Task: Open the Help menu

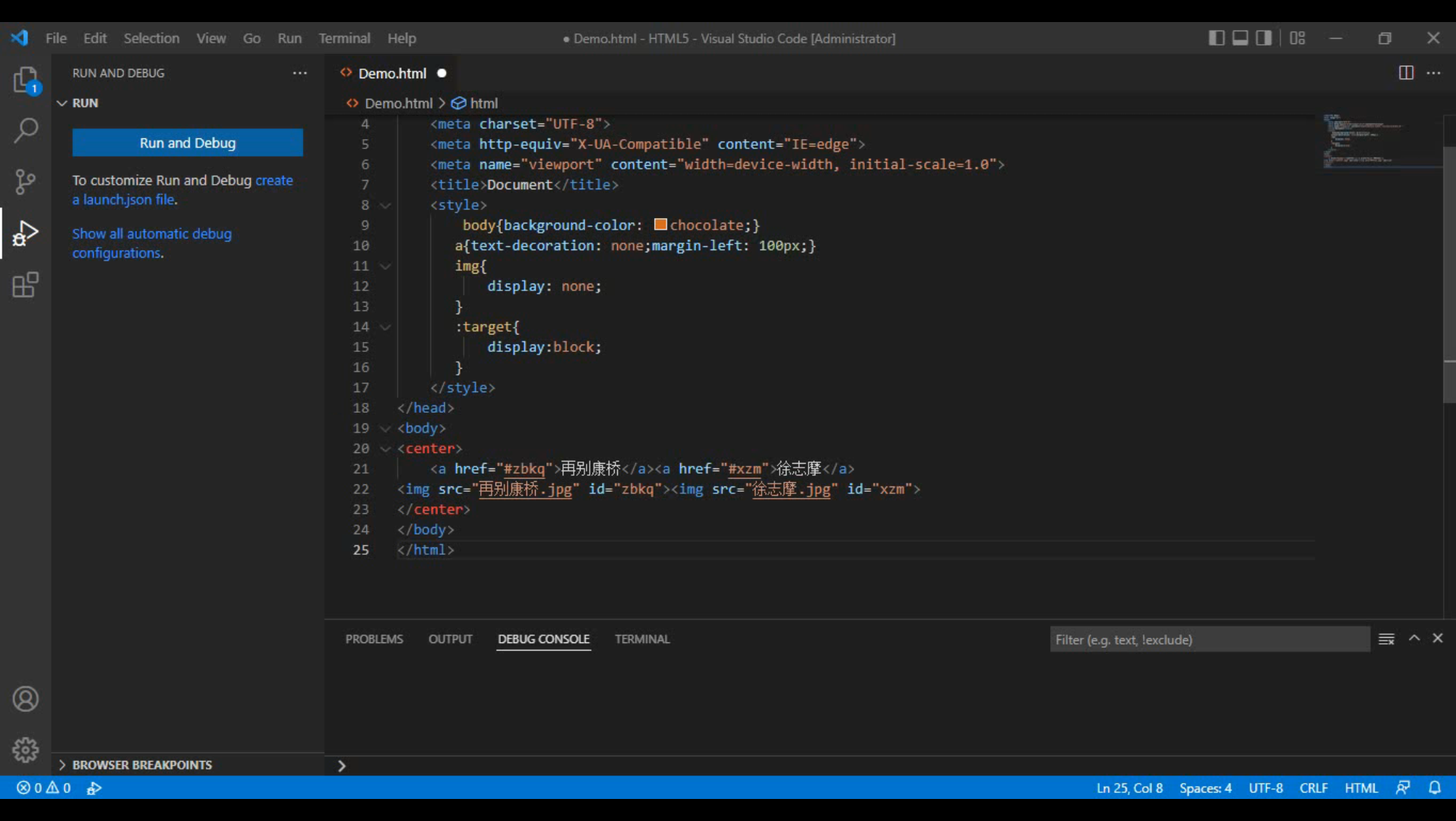Action: (x=402, y=38)
